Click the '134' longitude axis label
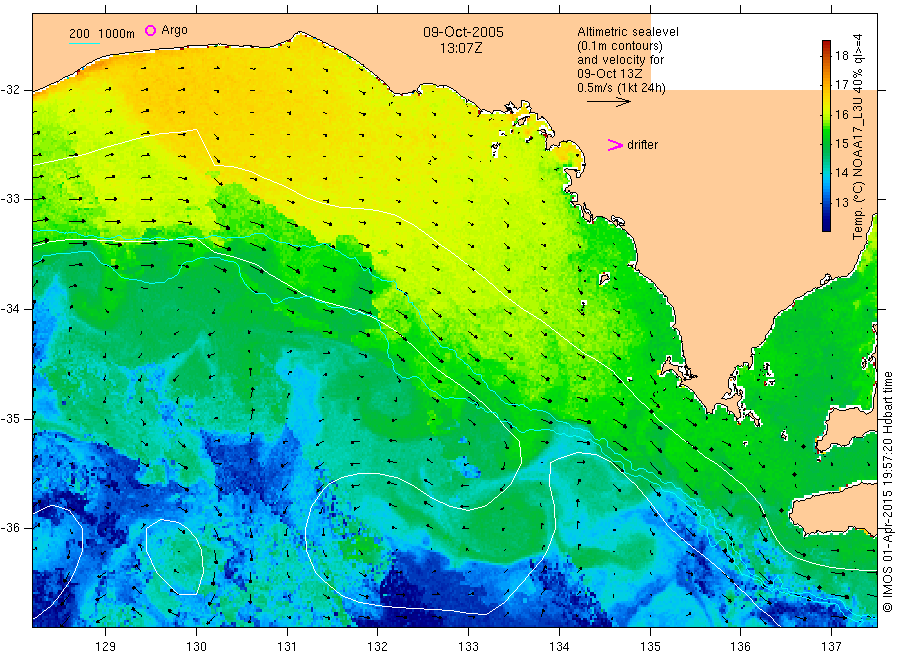The image size is (900, 660). (559, 646)
